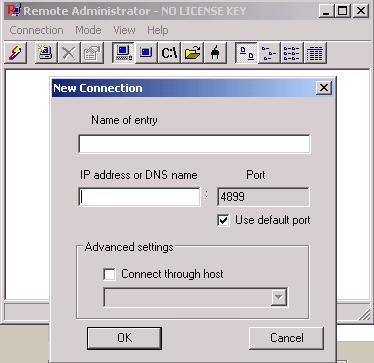Minimize the Remote Administrator window
The height and width of the screenshot is (363, 374).
point(326,11)
